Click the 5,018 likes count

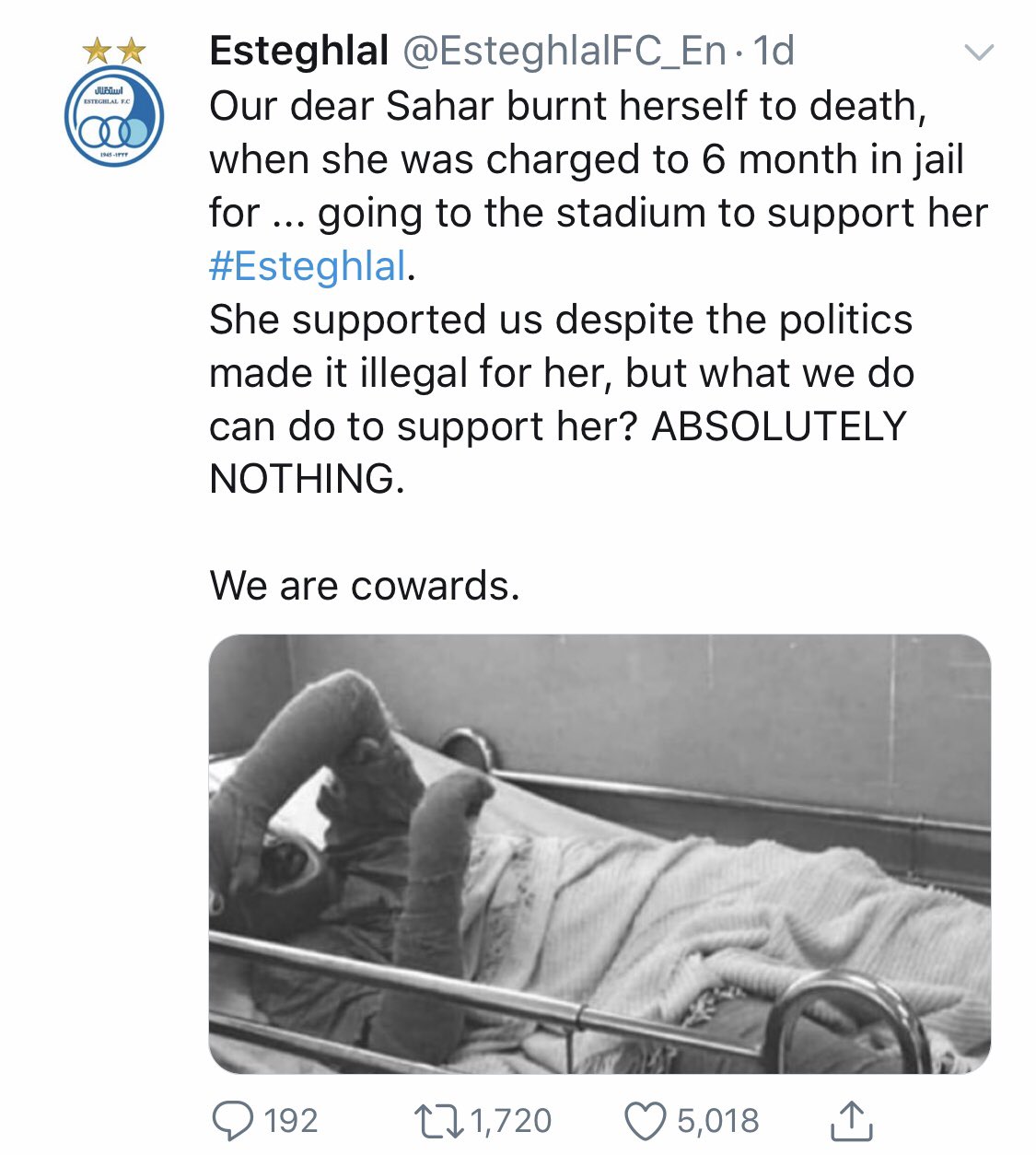tap(718, 1120)
